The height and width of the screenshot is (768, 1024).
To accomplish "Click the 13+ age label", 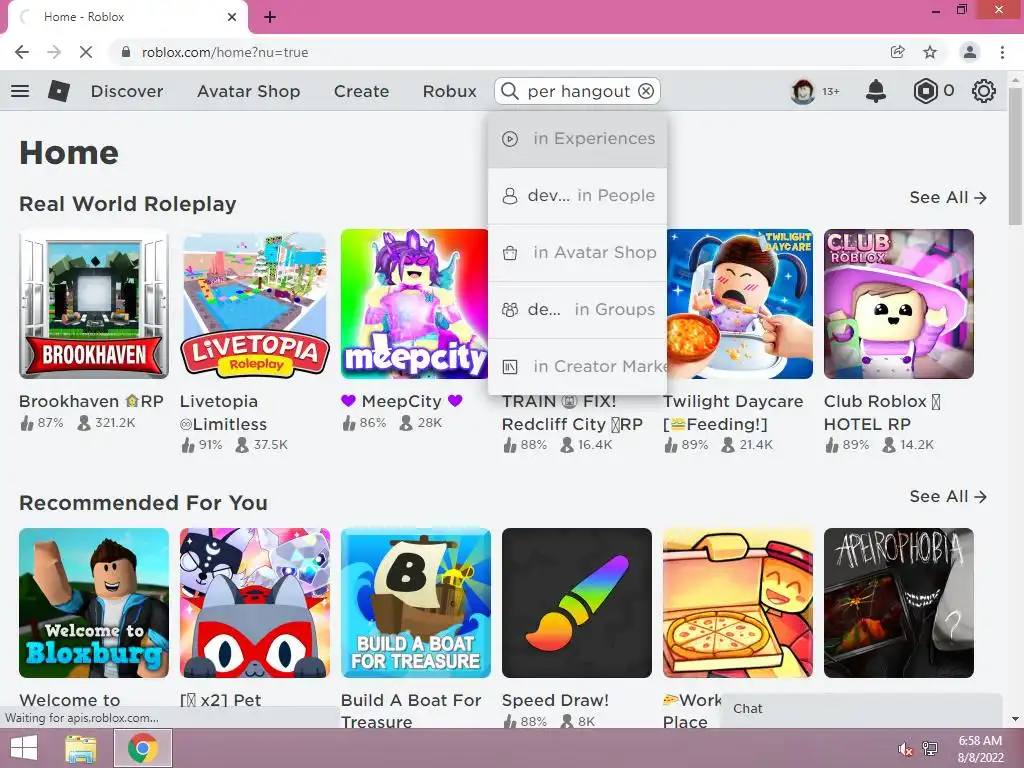I will [831, 91].
